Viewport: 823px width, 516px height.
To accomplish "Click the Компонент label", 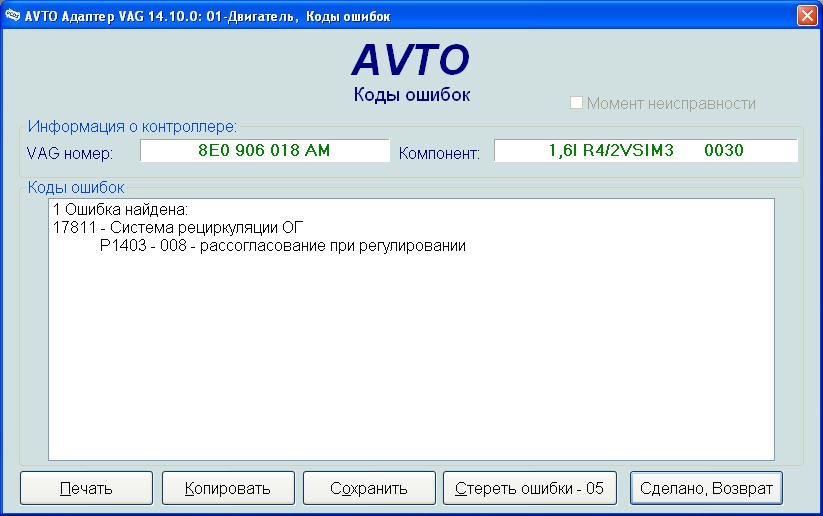I will click(x=439, y=153).
